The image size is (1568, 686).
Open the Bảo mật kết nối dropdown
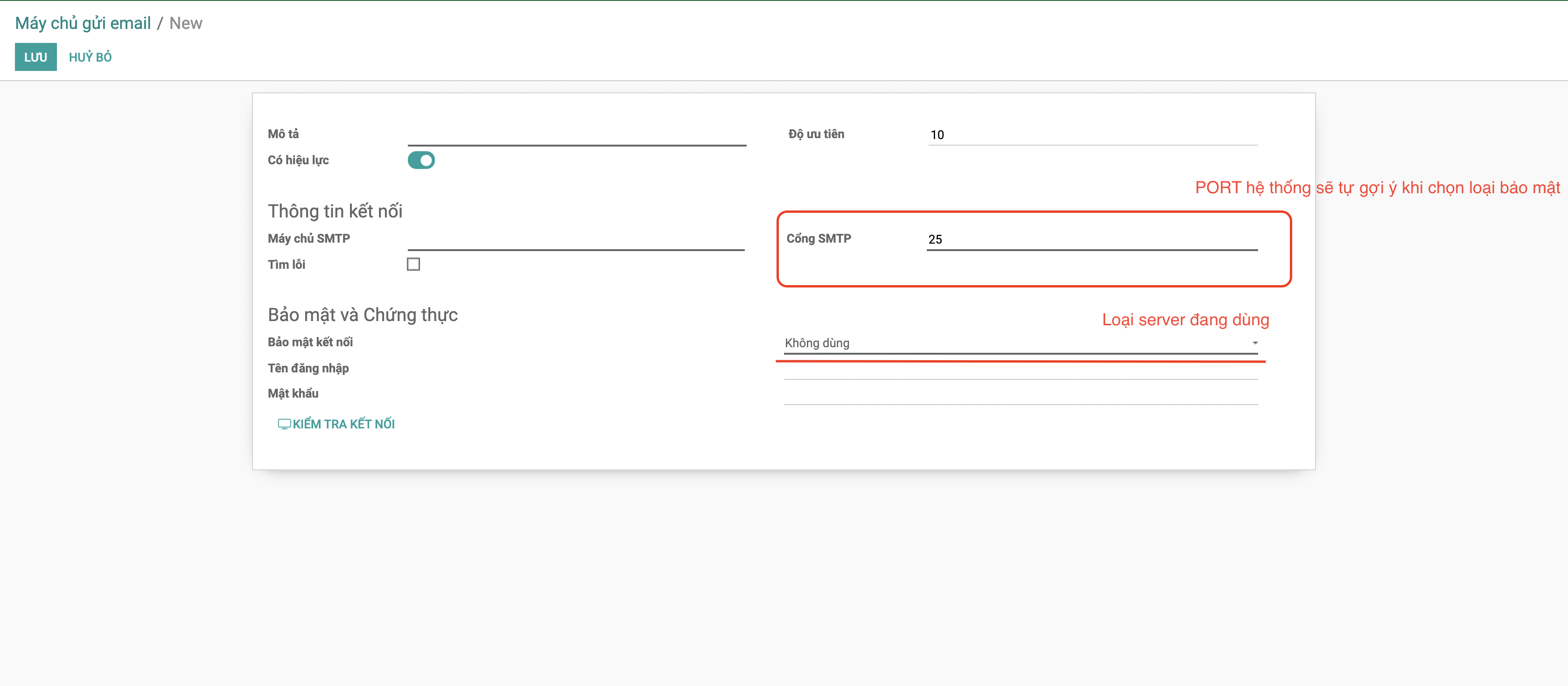point(1020,343)
